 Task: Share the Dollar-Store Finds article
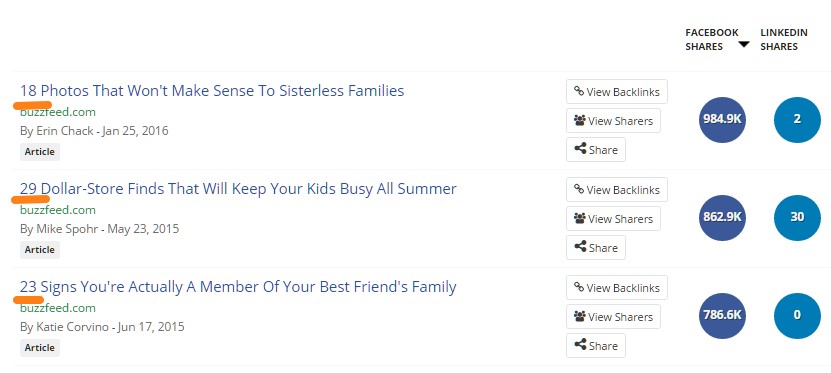596,247
